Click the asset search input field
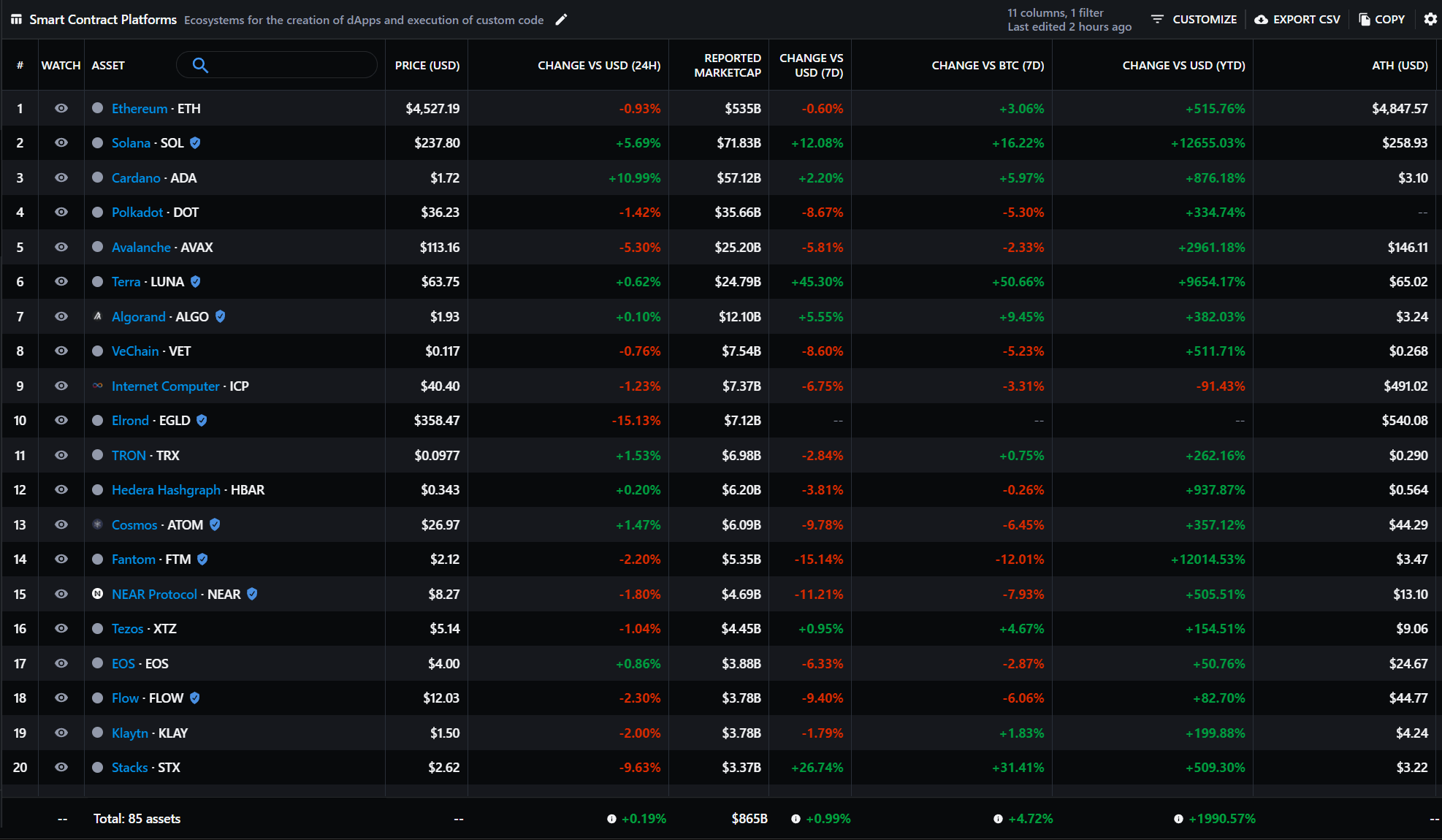 pos(291,65)
